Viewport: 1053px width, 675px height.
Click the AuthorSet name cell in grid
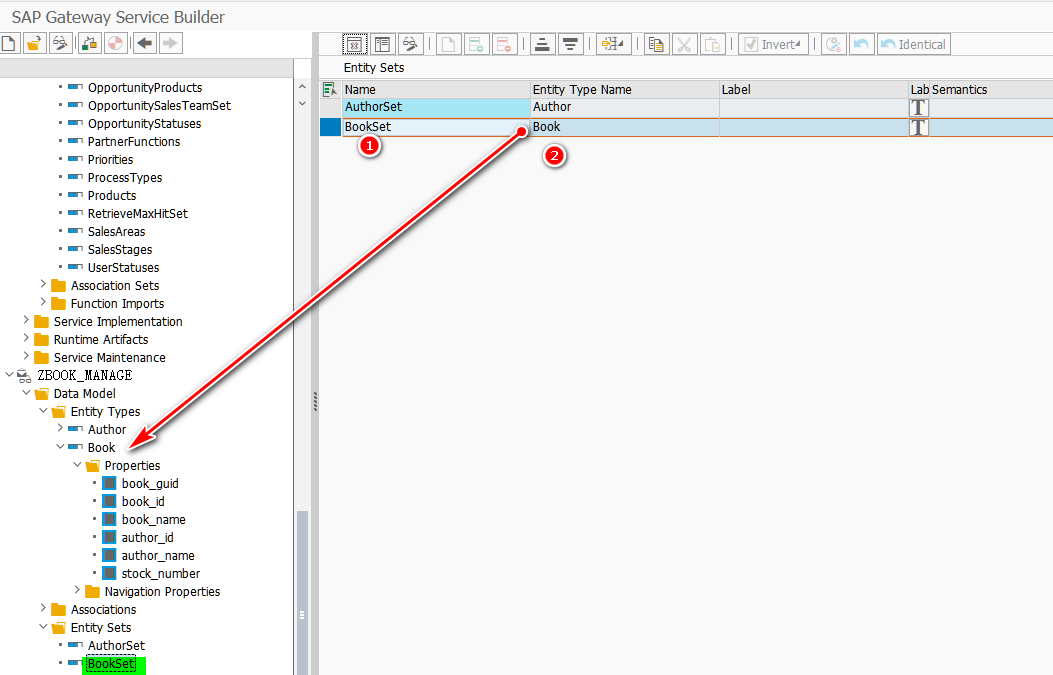click(437, 107)
